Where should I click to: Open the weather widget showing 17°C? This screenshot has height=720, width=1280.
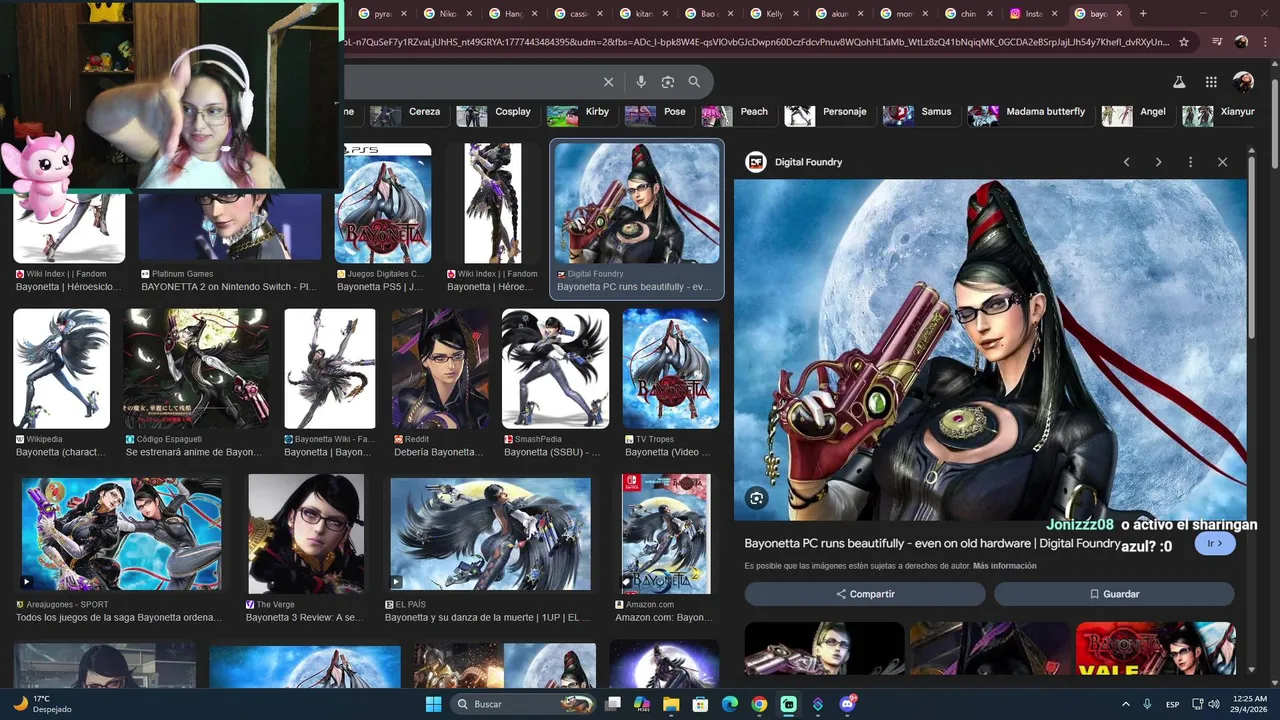42,704
